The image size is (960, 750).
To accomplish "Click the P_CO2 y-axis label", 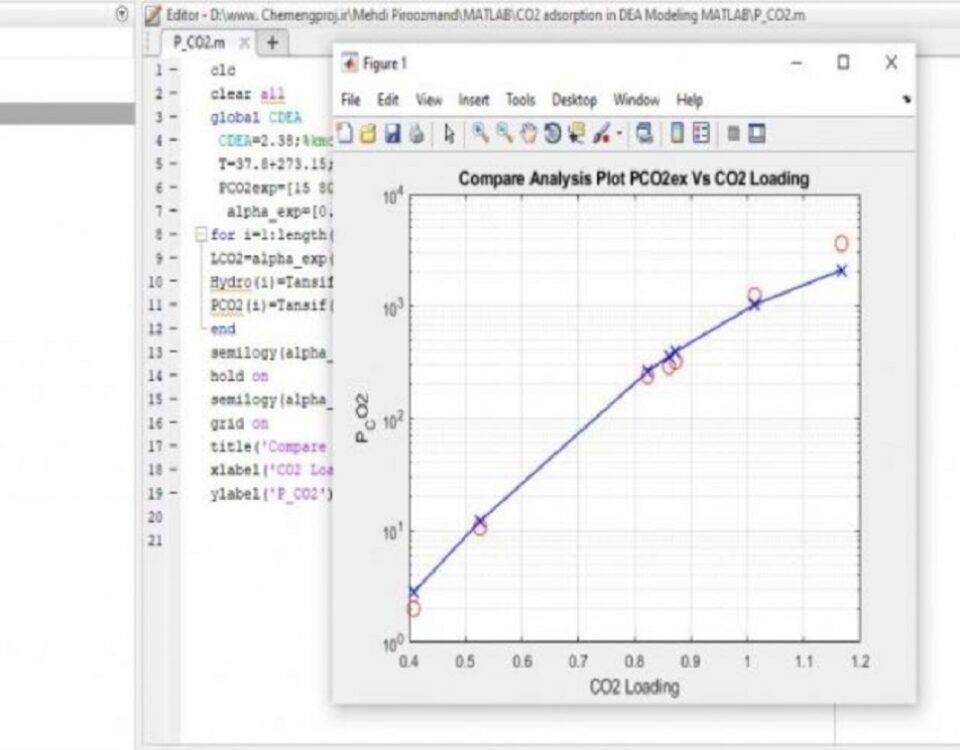I will pos(362,418).
